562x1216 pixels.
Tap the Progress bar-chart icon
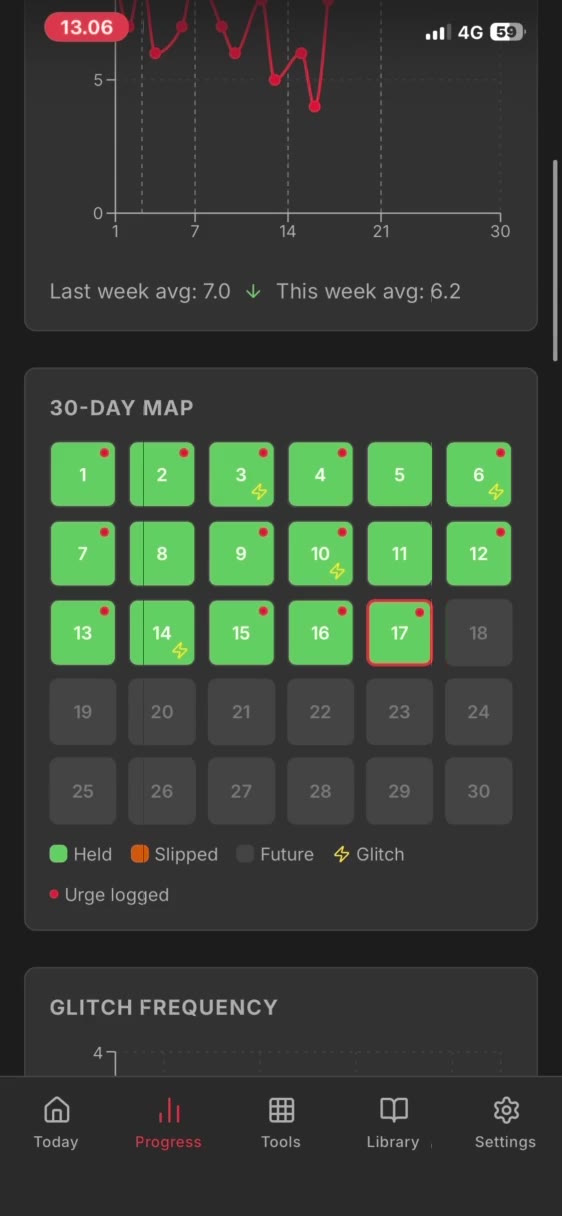point(169,1110)
